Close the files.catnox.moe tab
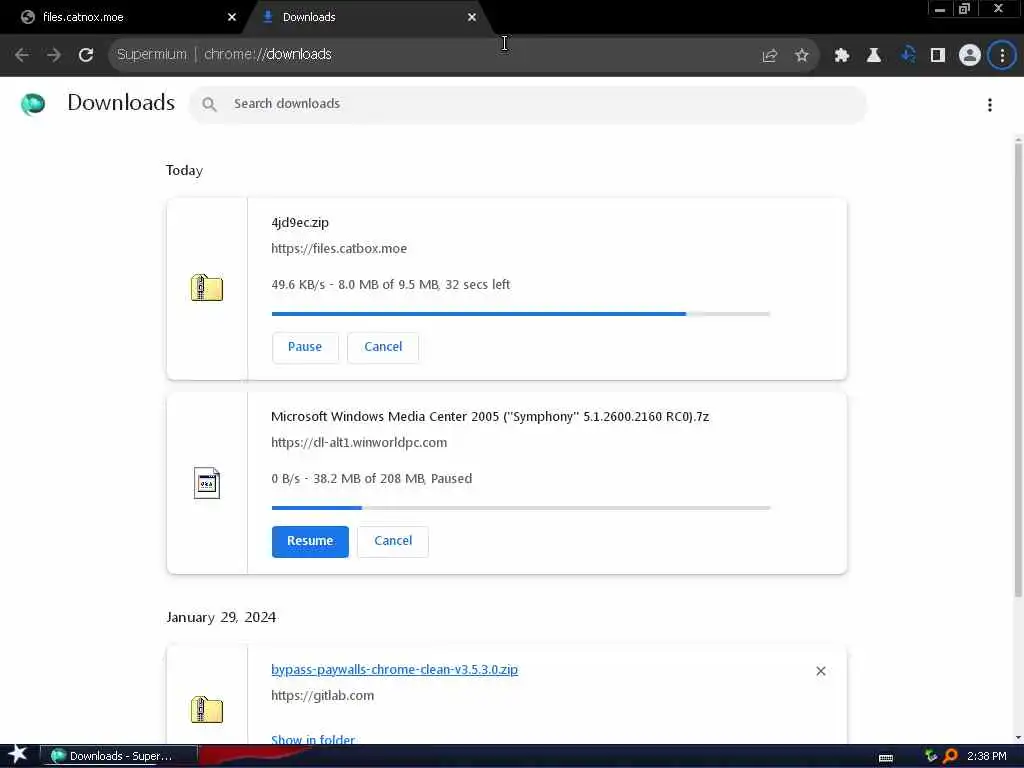This screenshot has height=768, width=1024. tap(232, 18)
